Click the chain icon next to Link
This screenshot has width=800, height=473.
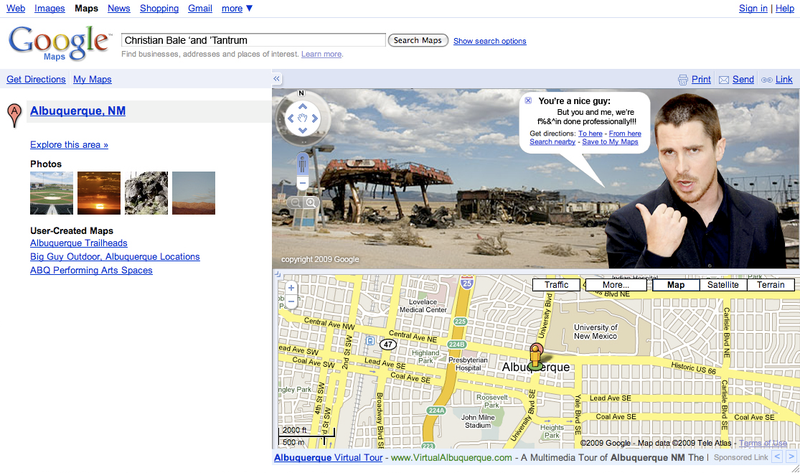click(766, 80)
